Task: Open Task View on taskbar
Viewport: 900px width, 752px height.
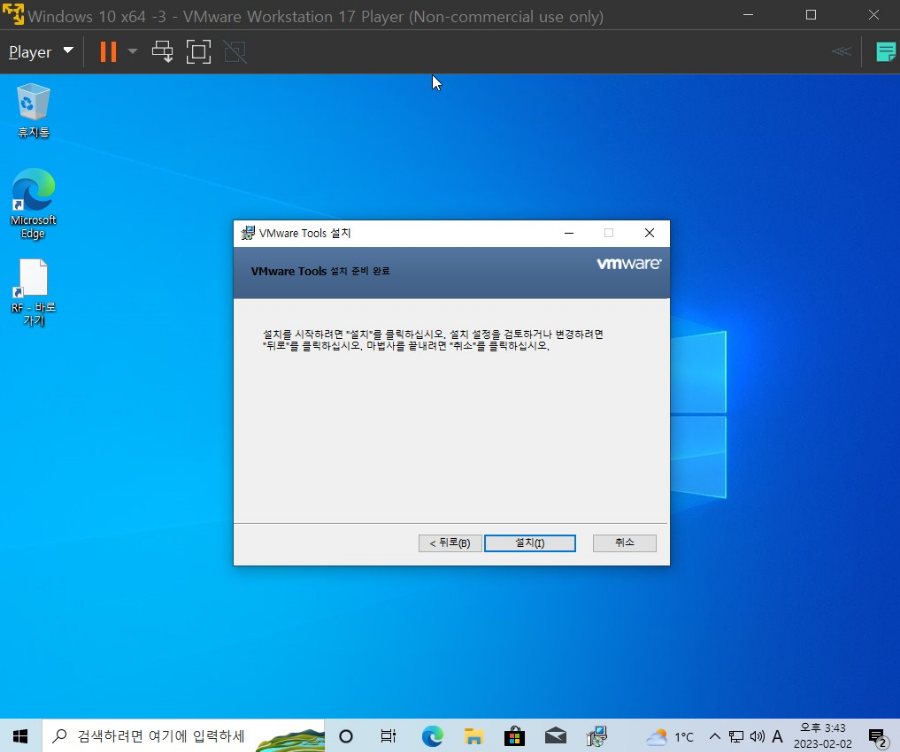Action: (389, 736)
